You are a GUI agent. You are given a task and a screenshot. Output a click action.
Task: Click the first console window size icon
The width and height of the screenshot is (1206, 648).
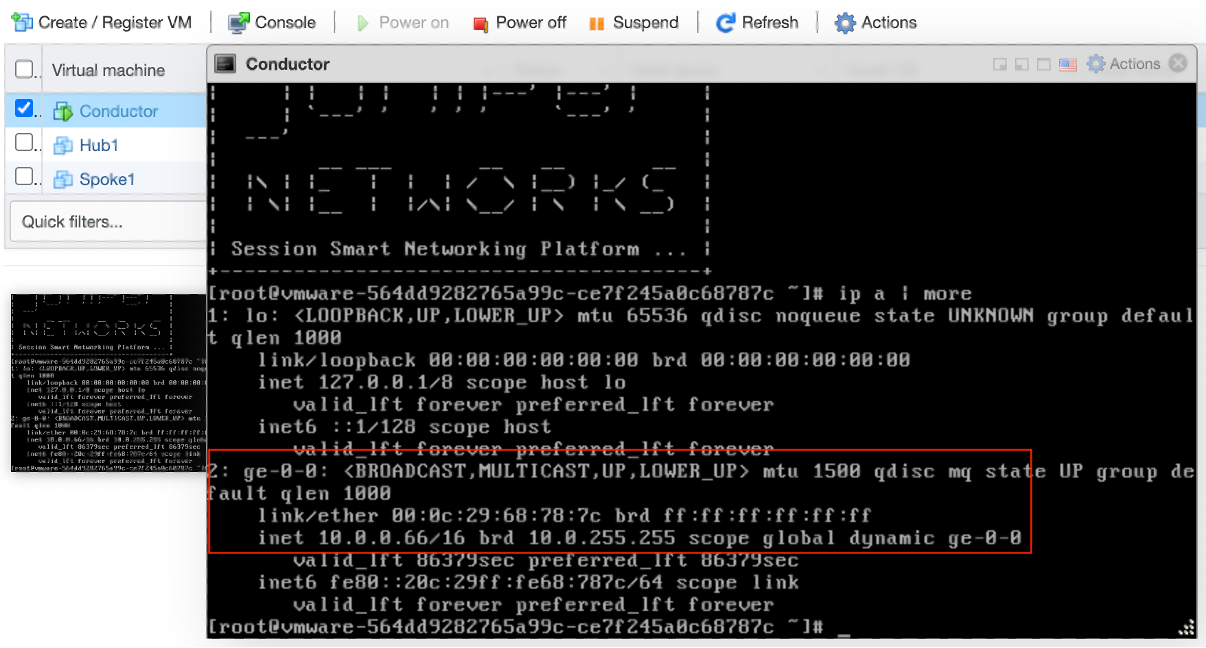click(999, 64)
